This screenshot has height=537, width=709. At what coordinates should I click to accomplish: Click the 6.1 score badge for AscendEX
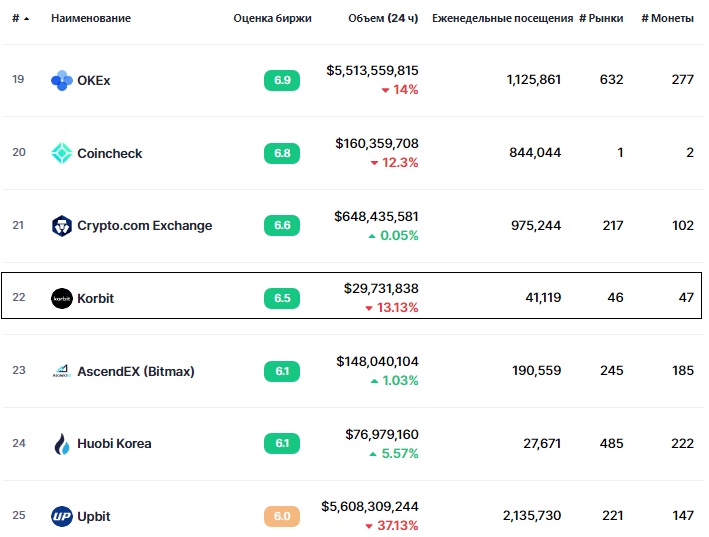pyautogui.click(x=282, y=371)
